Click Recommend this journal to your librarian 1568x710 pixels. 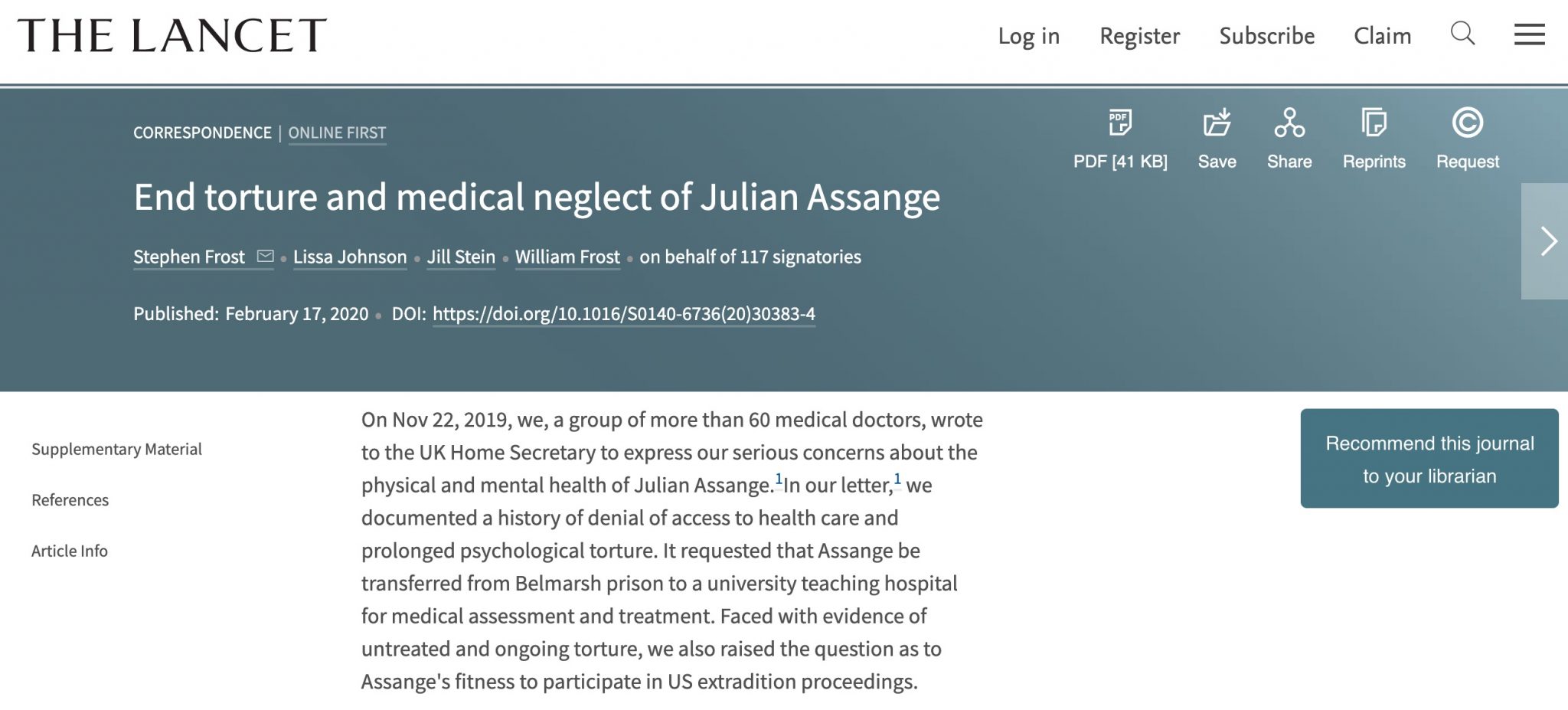[x=1429, y=459]
